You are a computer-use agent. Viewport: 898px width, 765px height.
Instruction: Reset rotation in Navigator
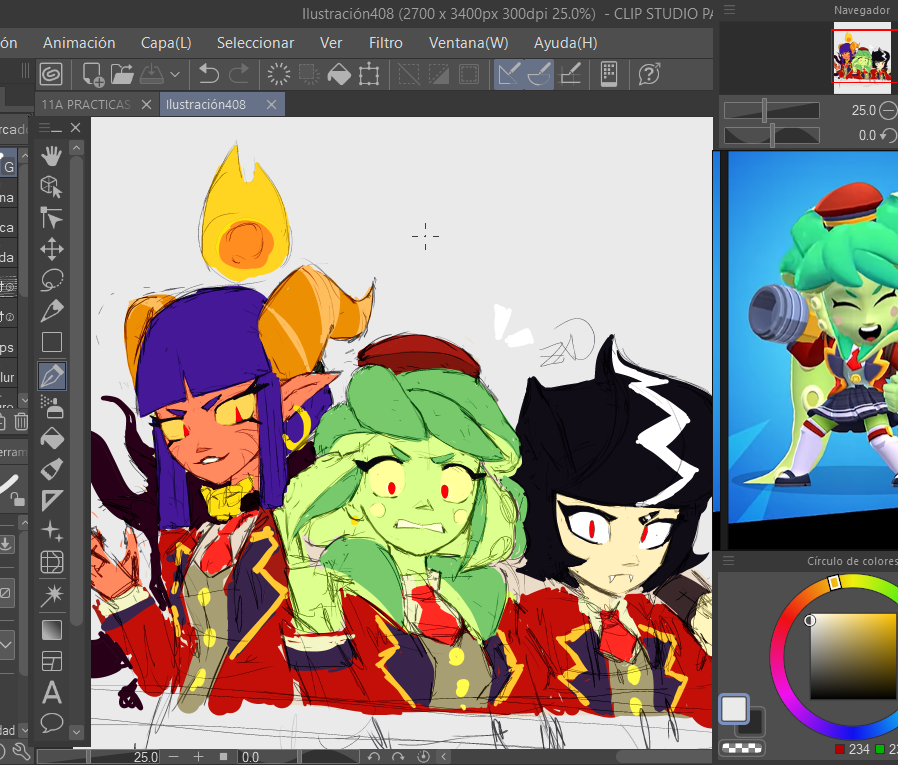point(888,136)
